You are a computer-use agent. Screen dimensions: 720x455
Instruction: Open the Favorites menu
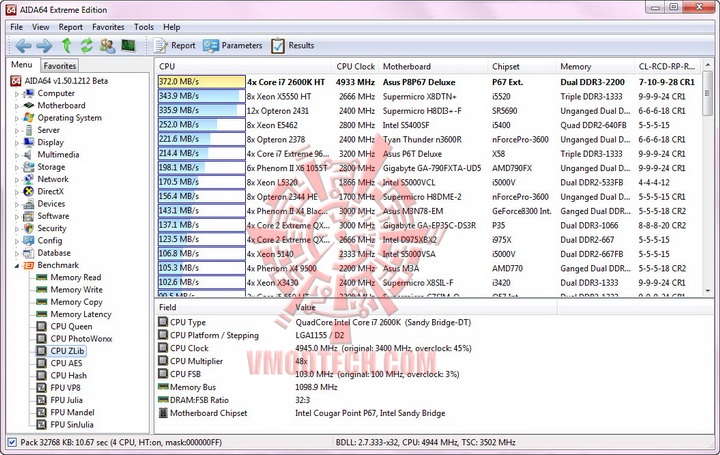pyautogui.click(x=108, y=27)
